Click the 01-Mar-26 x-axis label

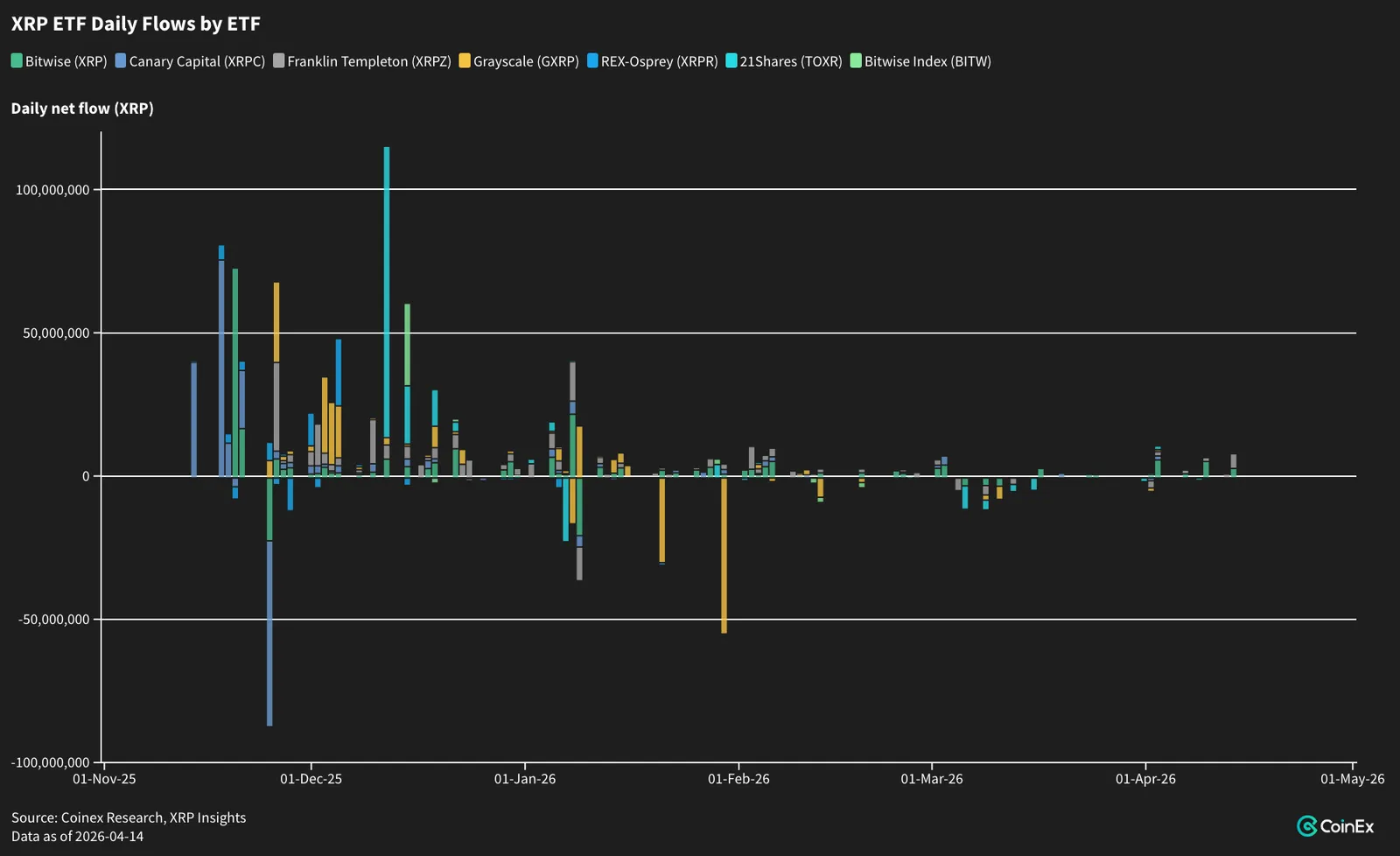pyautogui.click(x=932, y=779)
